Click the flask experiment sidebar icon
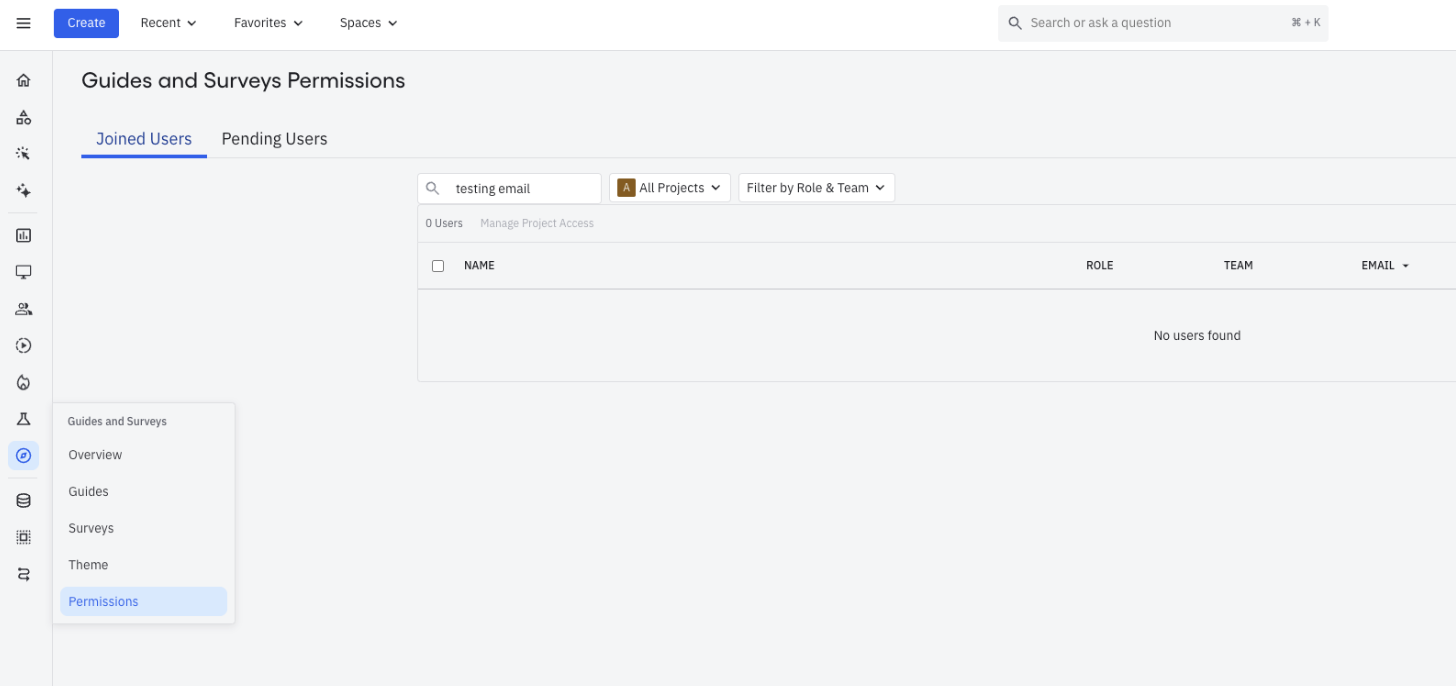The height and width of the screenshot is (686, 1456). pos(24,419)
